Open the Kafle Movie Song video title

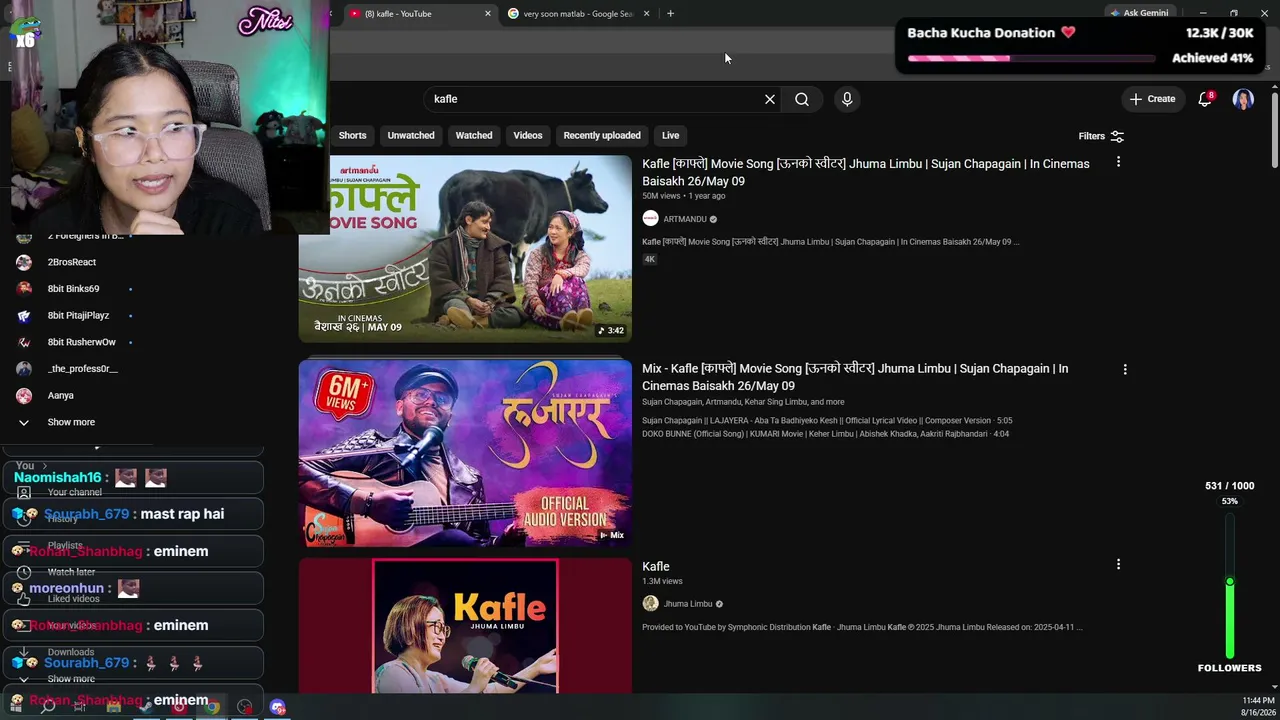(x=866, y=172)
